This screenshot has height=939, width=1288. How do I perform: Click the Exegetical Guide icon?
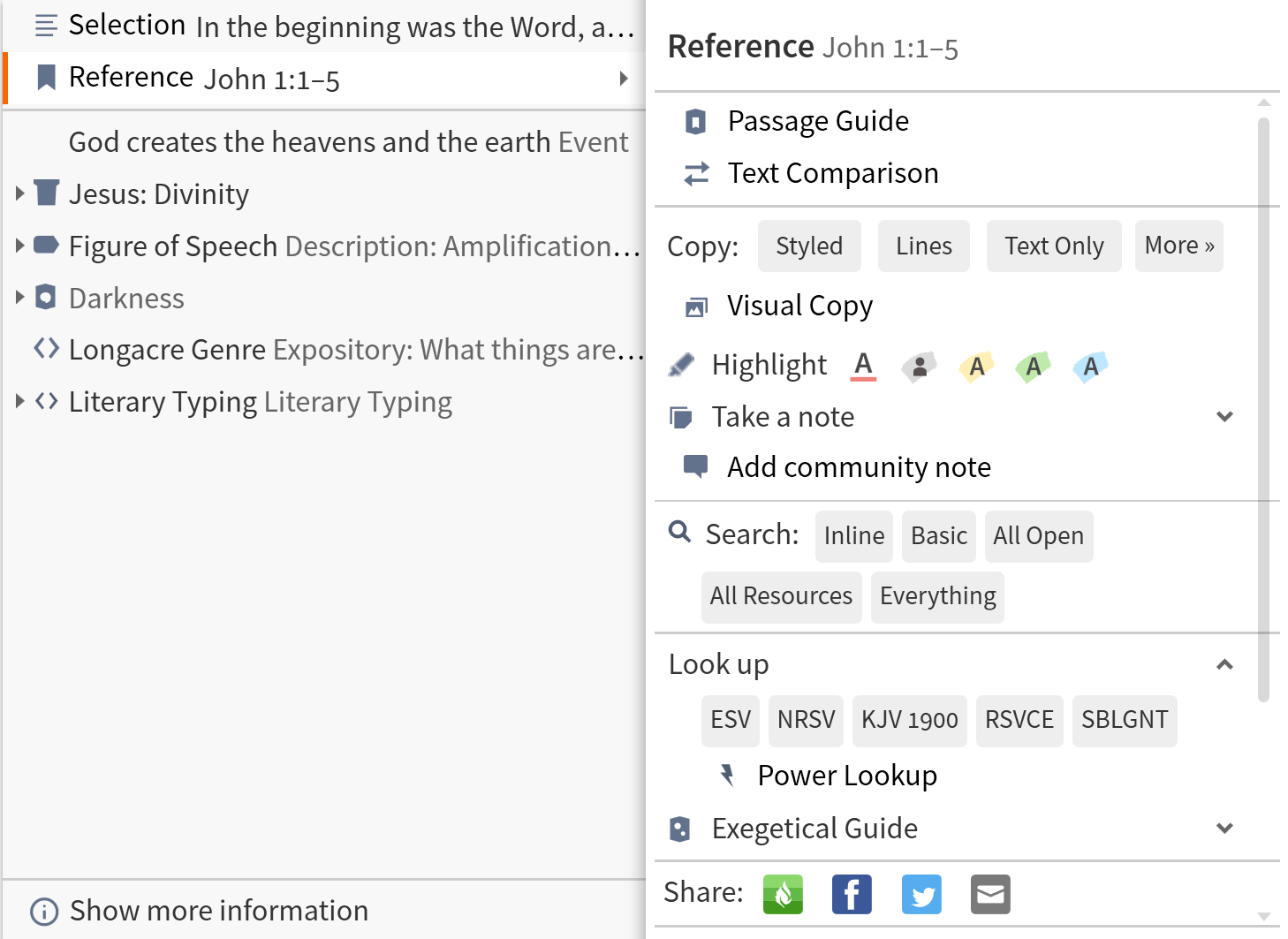679,829
